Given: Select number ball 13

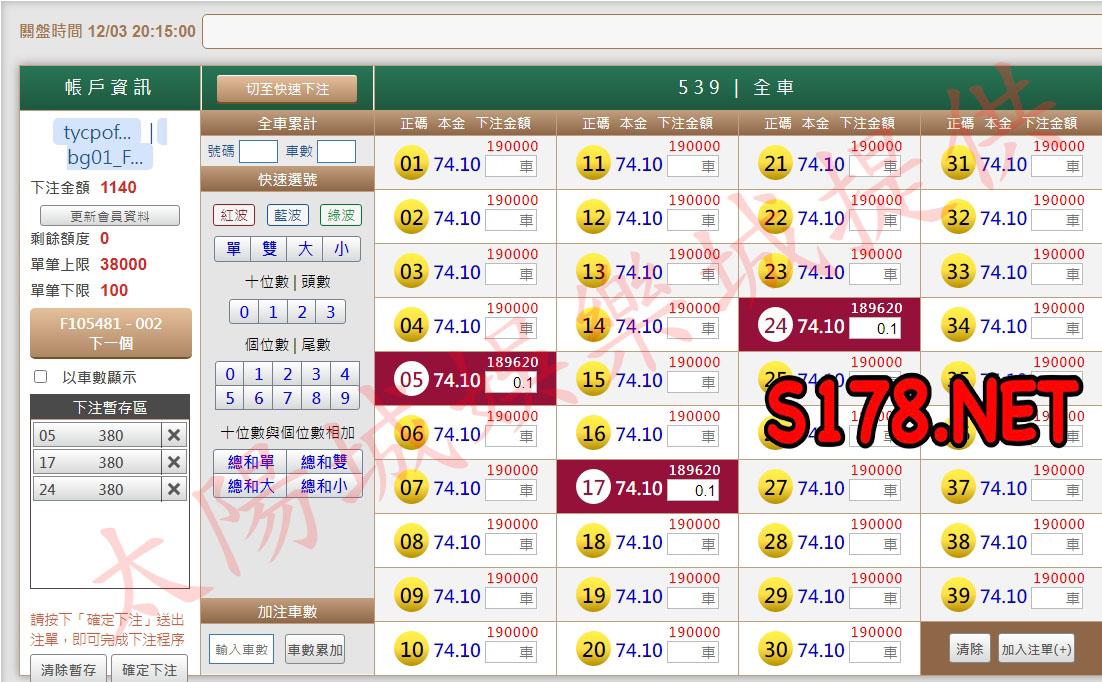Looking at the screenshot, I should pyautogui.click(x=593, y=272).
